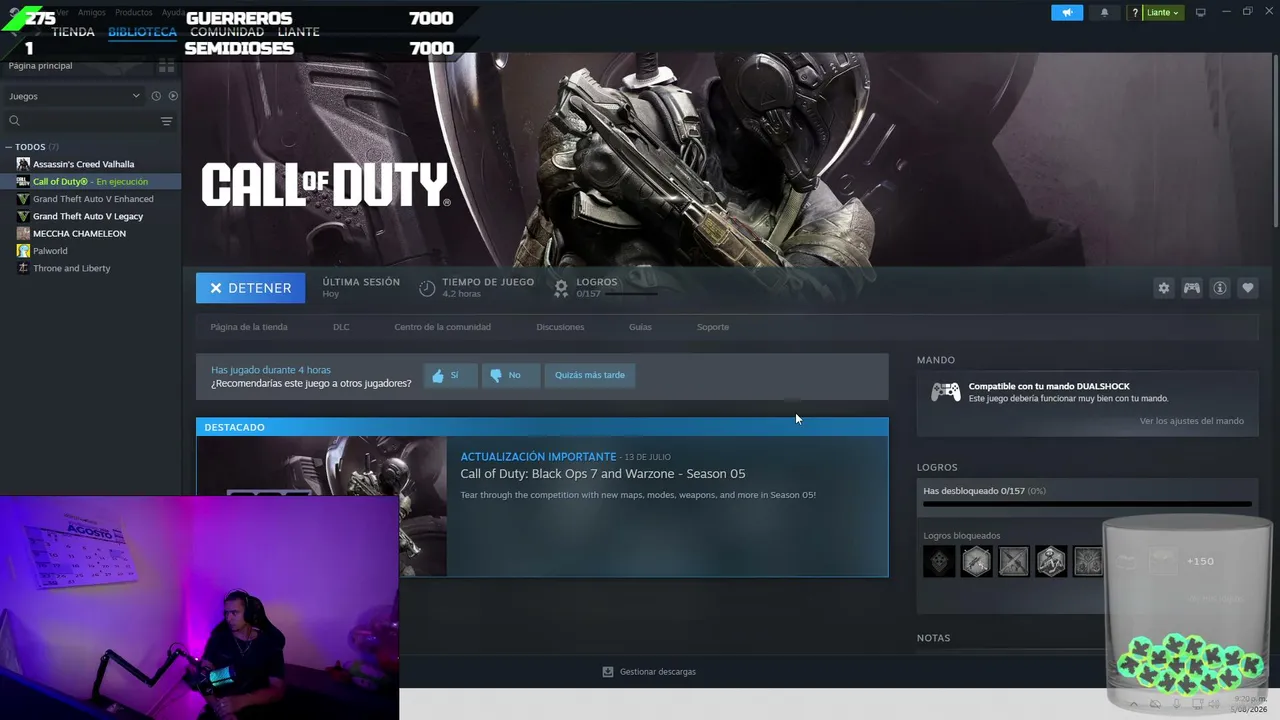Open the second locked achievement icon
This screenshot has width=1280, height=720.
pyautogui.click(x=977, y=561)
